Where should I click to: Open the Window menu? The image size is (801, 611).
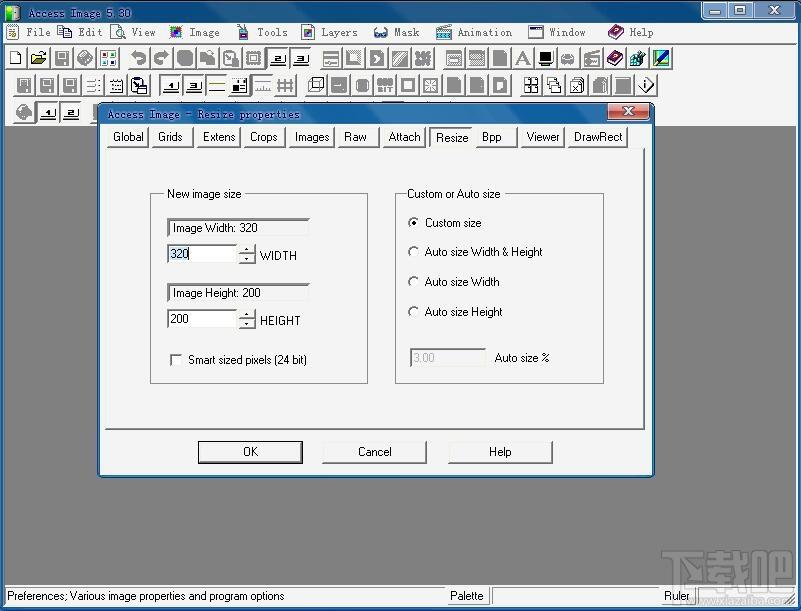567,32
